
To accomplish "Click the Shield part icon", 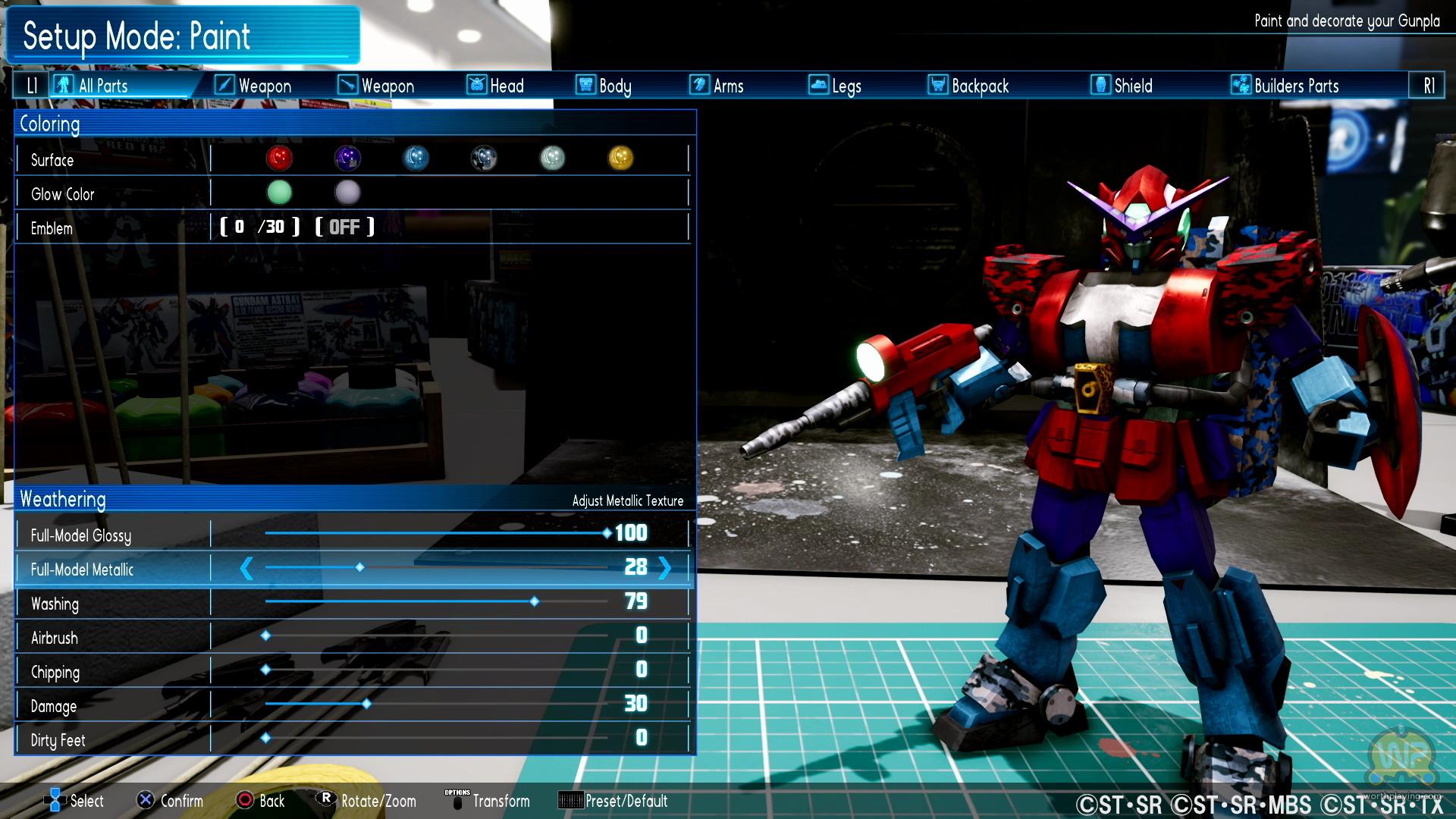I will pos(1100,85).
